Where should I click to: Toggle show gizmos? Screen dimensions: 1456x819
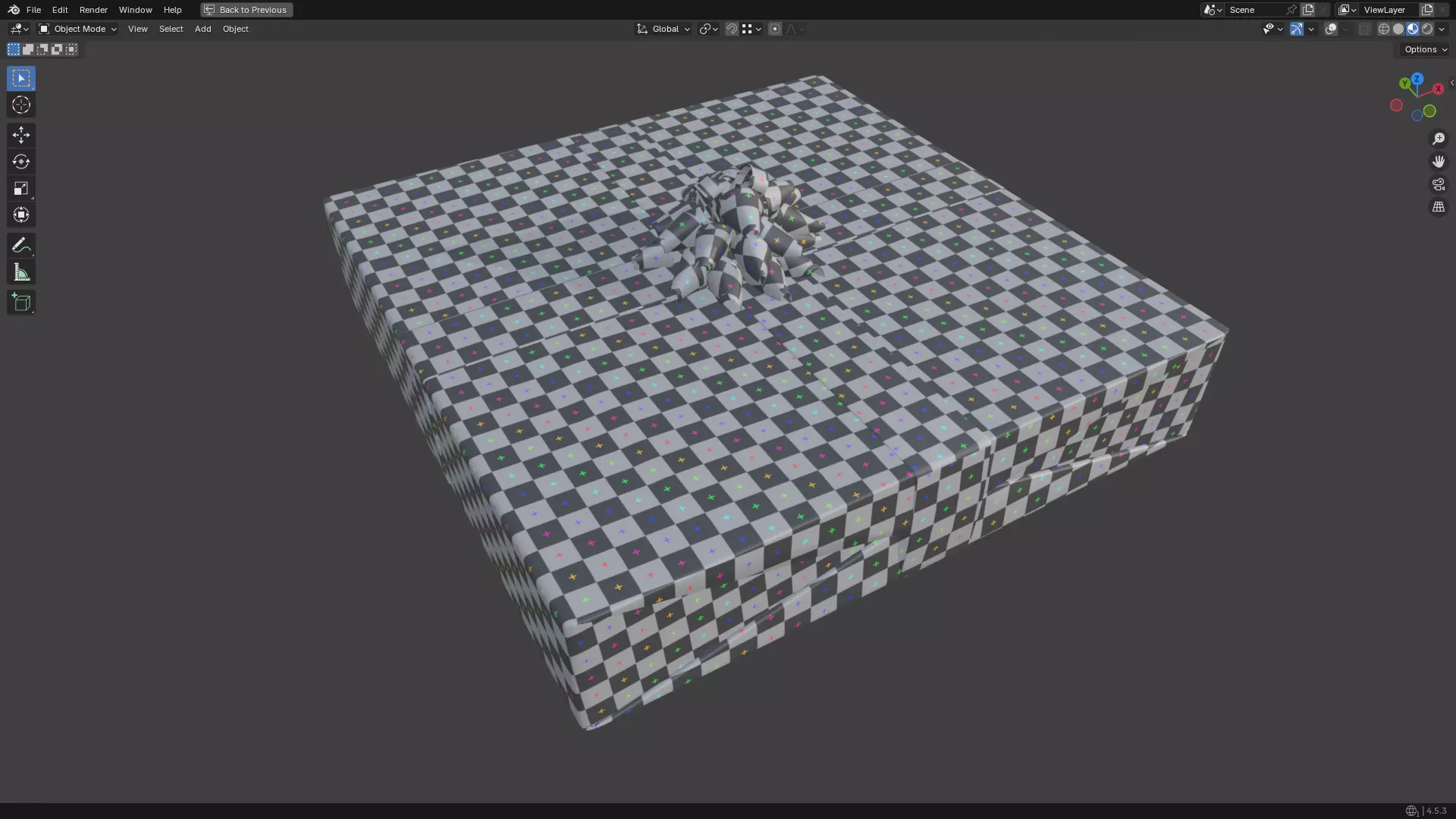tap(1297, 29)
